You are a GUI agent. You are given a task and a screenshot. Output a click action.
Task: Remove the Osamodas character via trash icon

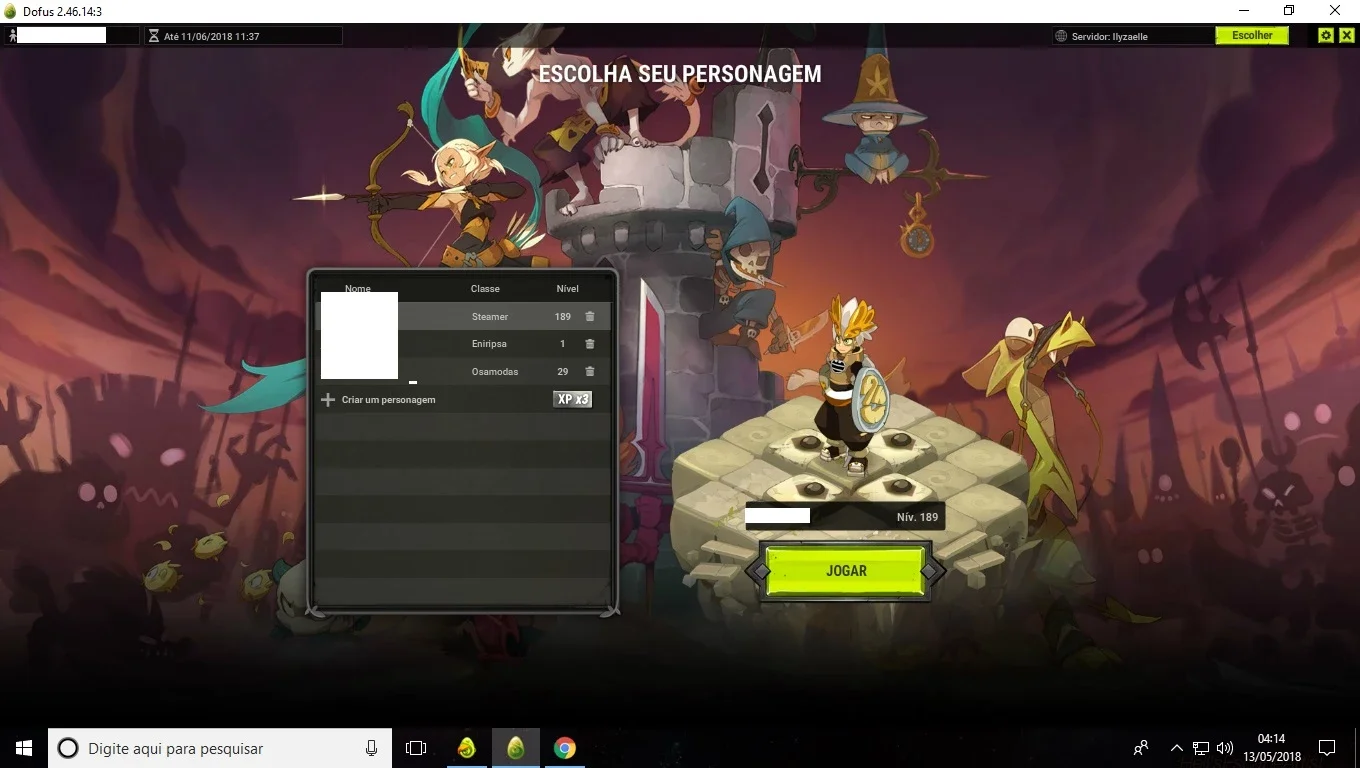590,371
